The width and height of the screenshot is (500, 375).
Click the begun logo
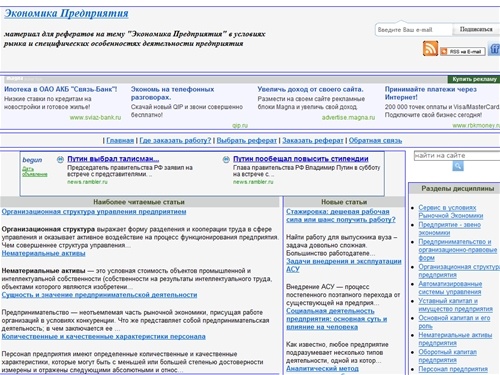(x=32, y=160)
